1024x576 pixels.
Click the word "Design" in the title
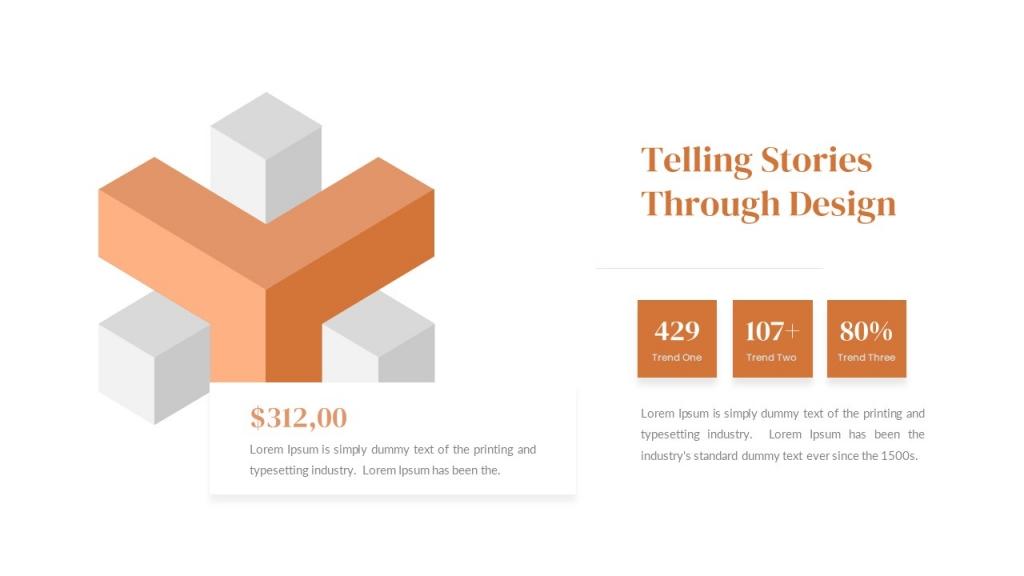click(x=841, y=204)
